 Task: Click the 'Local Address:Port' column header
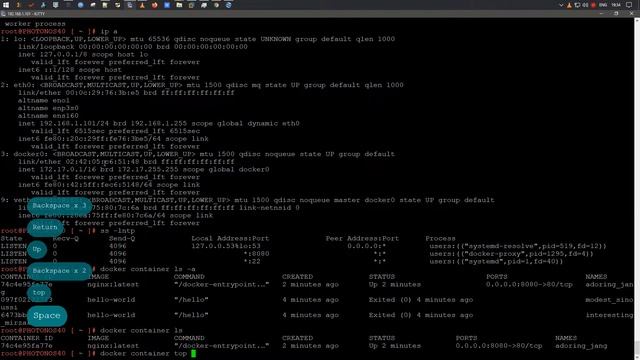[x=230, y=238]
